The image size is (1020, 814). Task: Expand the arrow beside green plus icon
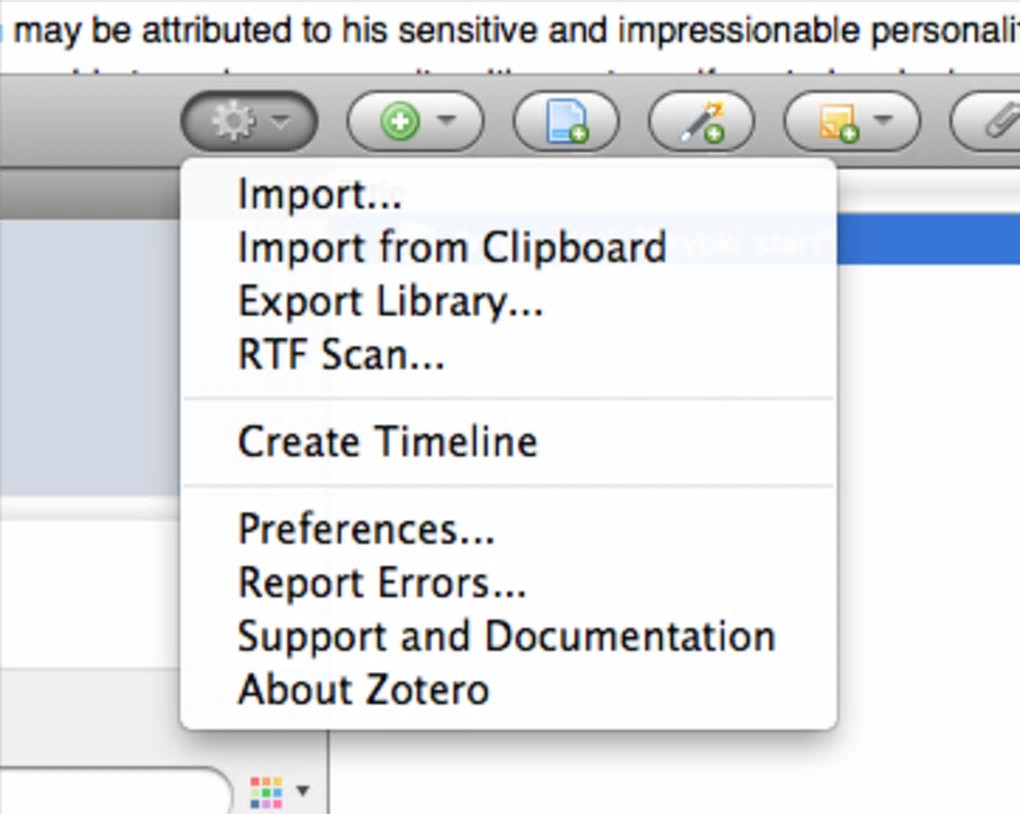446,122
